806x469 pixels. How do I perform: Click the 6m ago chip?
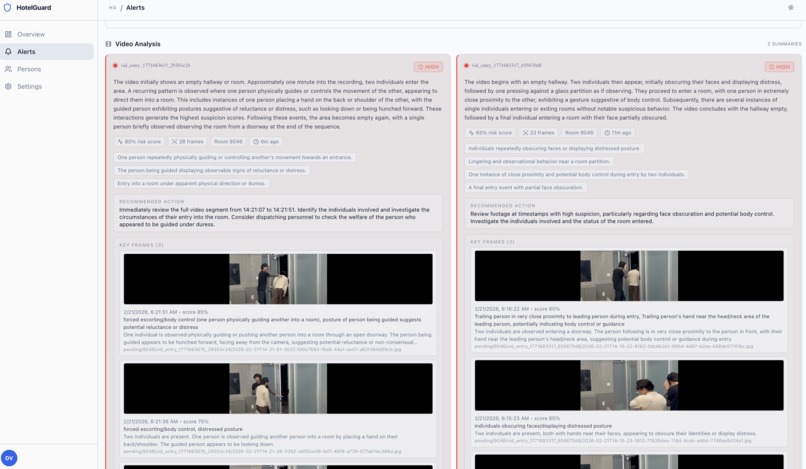coord(266,141)
